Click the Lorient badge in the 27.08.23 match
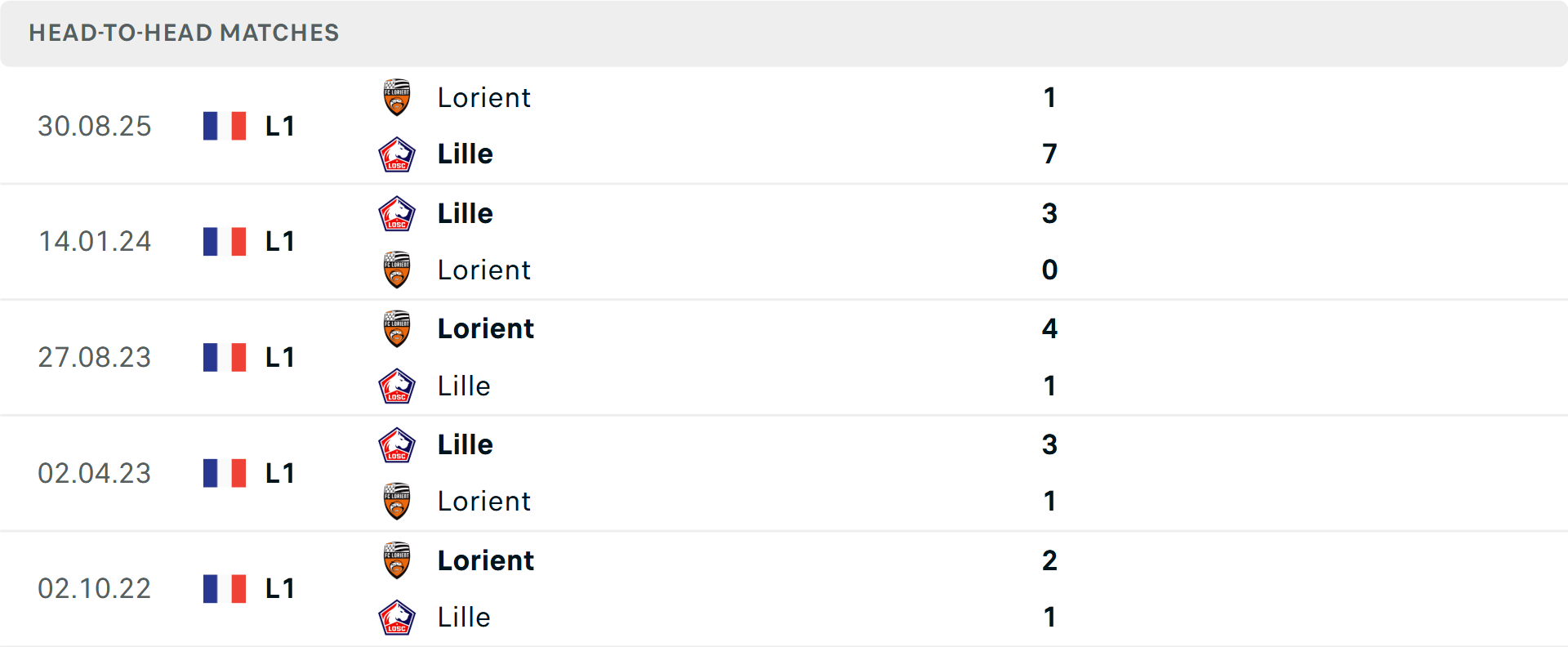Image resolution: width=1568 pixels, height=647 pixels. 397,329
